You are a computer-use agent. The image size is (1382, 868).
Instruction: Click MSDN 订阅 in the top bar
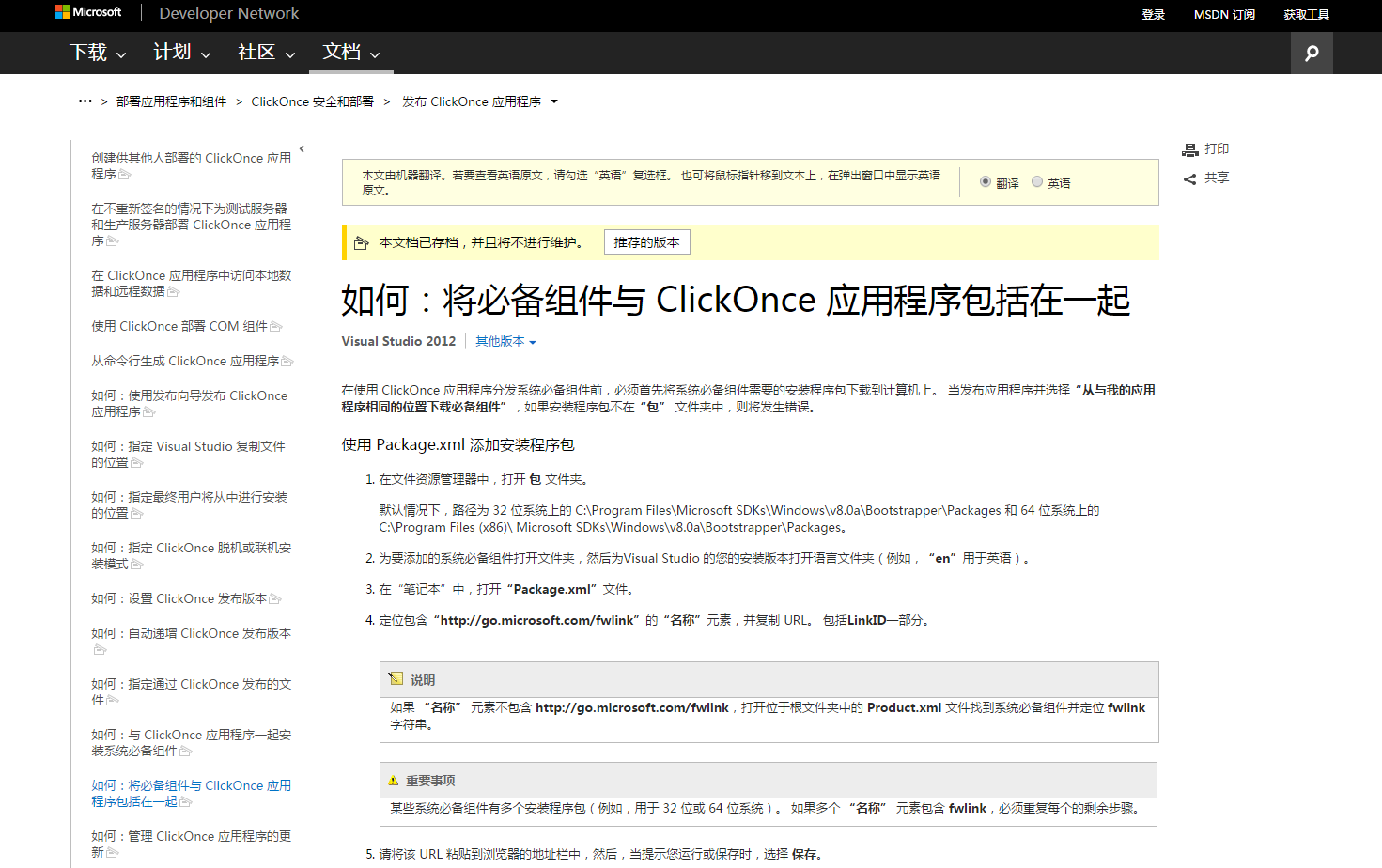pyautogui.click(x=1224, y=14)
